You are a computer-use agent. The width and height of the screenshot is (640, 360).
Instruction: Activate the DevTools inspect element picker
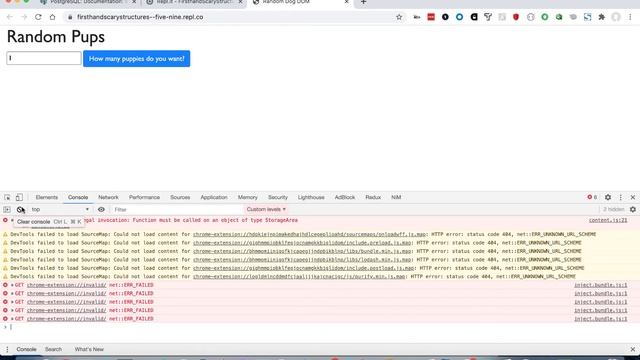(7, 198)
